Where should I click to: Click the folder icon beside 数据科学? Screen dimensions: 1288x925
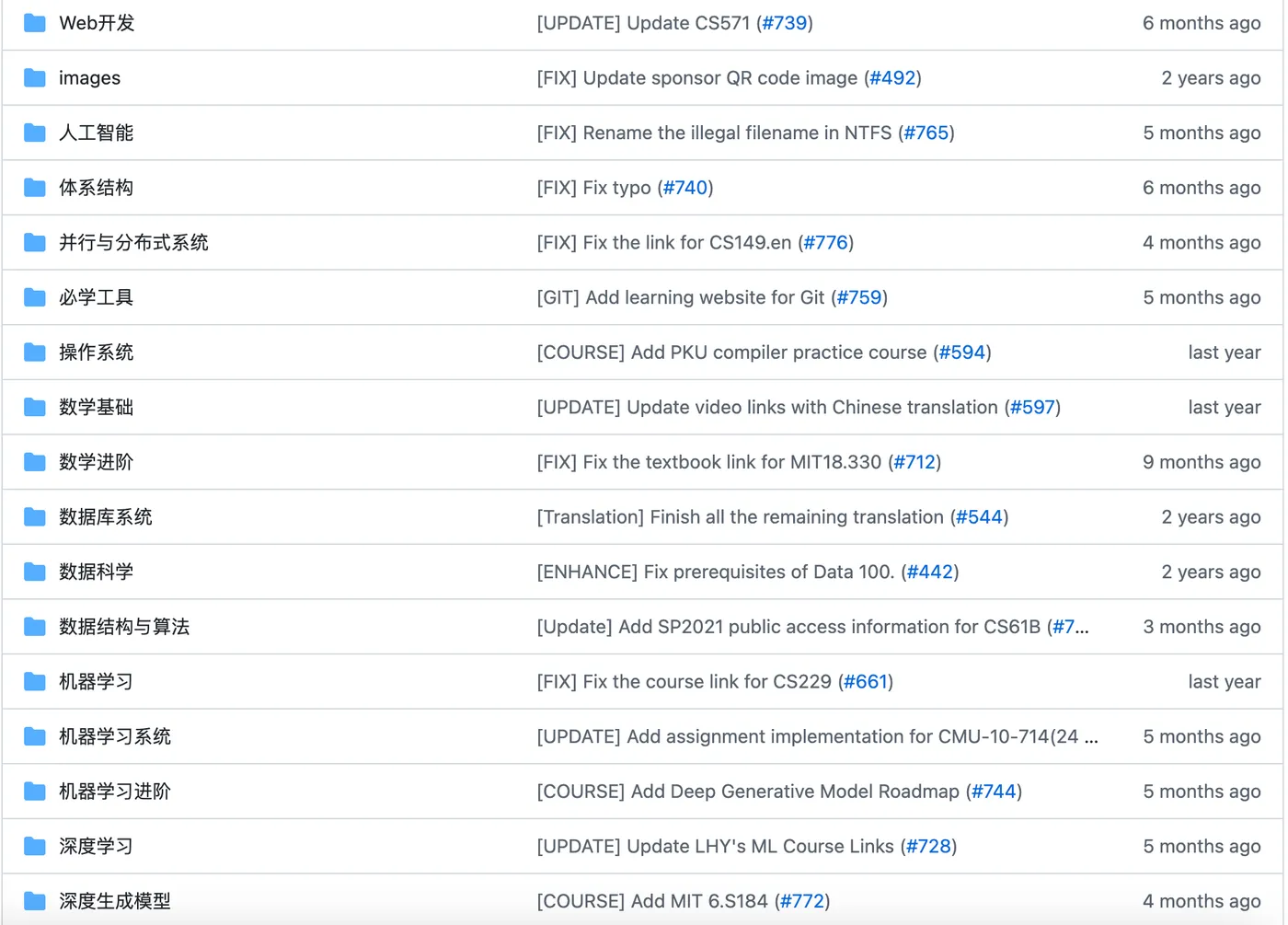[34, 572]
